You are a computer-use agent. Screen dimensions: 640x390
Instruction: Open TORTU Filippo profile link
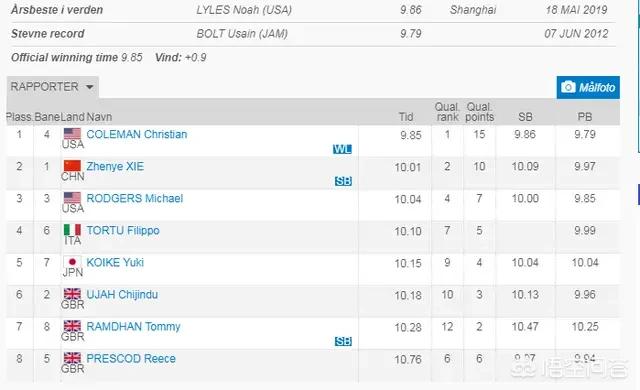click(x=123, y=230)
